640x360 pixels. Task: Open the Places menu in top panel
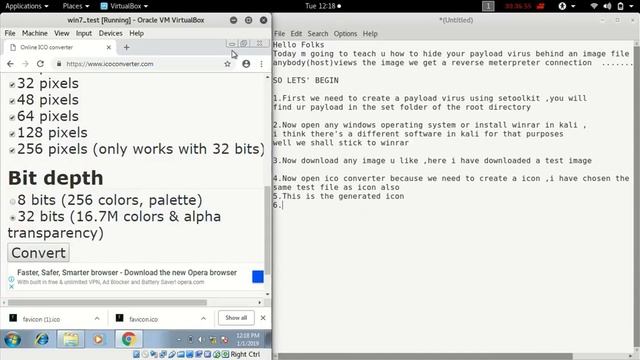76,6
